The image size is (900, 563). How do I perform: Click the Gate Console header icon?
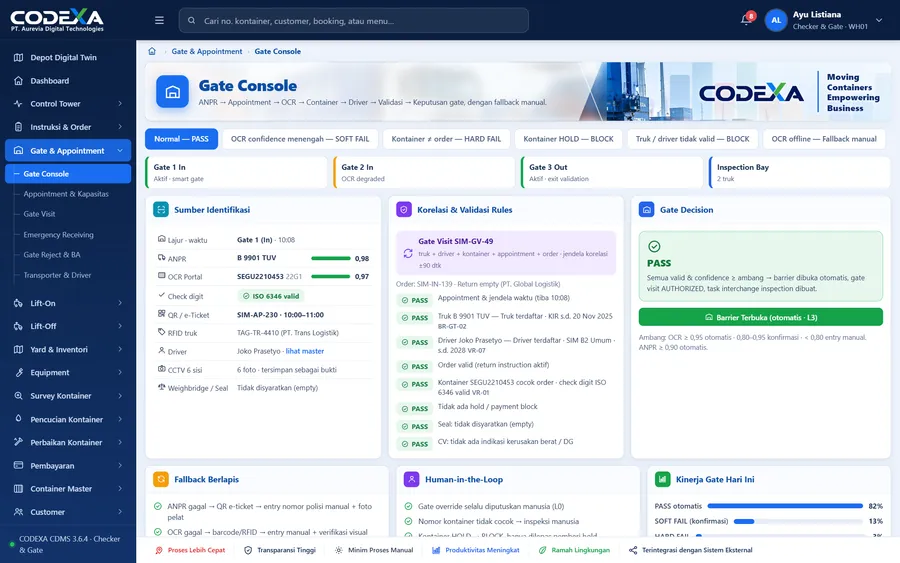[x=172, y=92]
